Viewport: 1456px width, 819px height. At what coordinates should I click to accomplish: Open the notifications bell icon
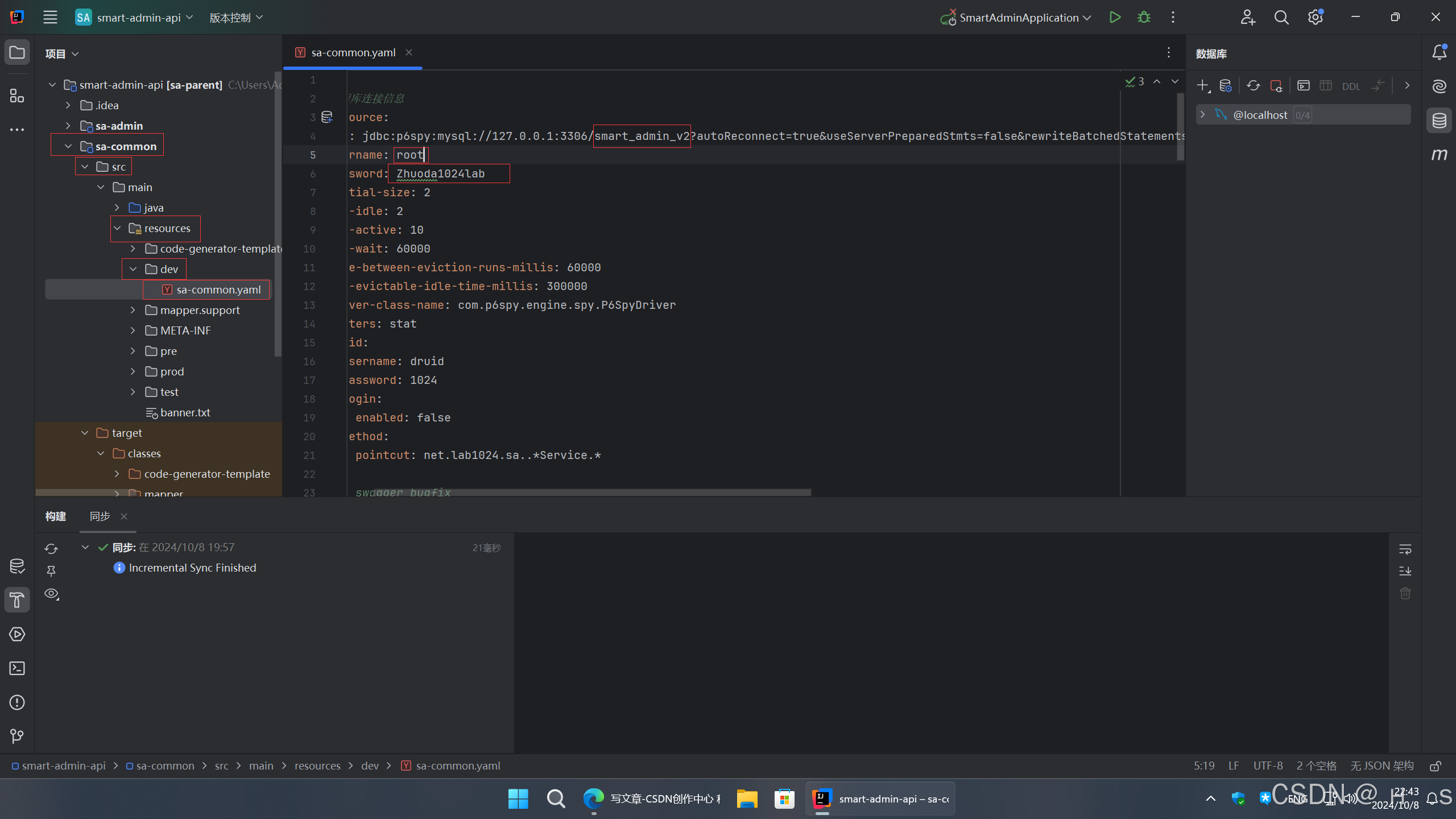pyautogui.click(x=1439, y=52)
